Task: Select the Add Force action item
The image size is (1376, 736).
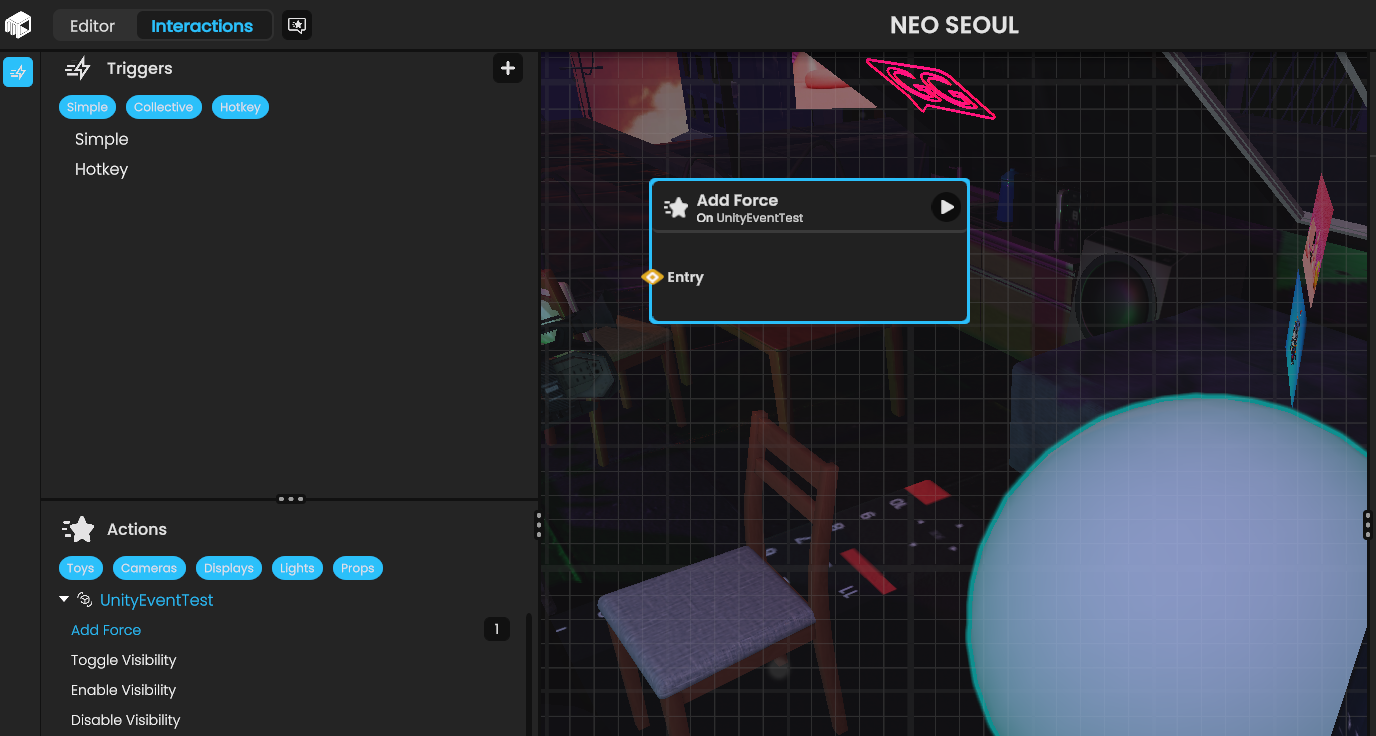Action: [x=106, y=630]
